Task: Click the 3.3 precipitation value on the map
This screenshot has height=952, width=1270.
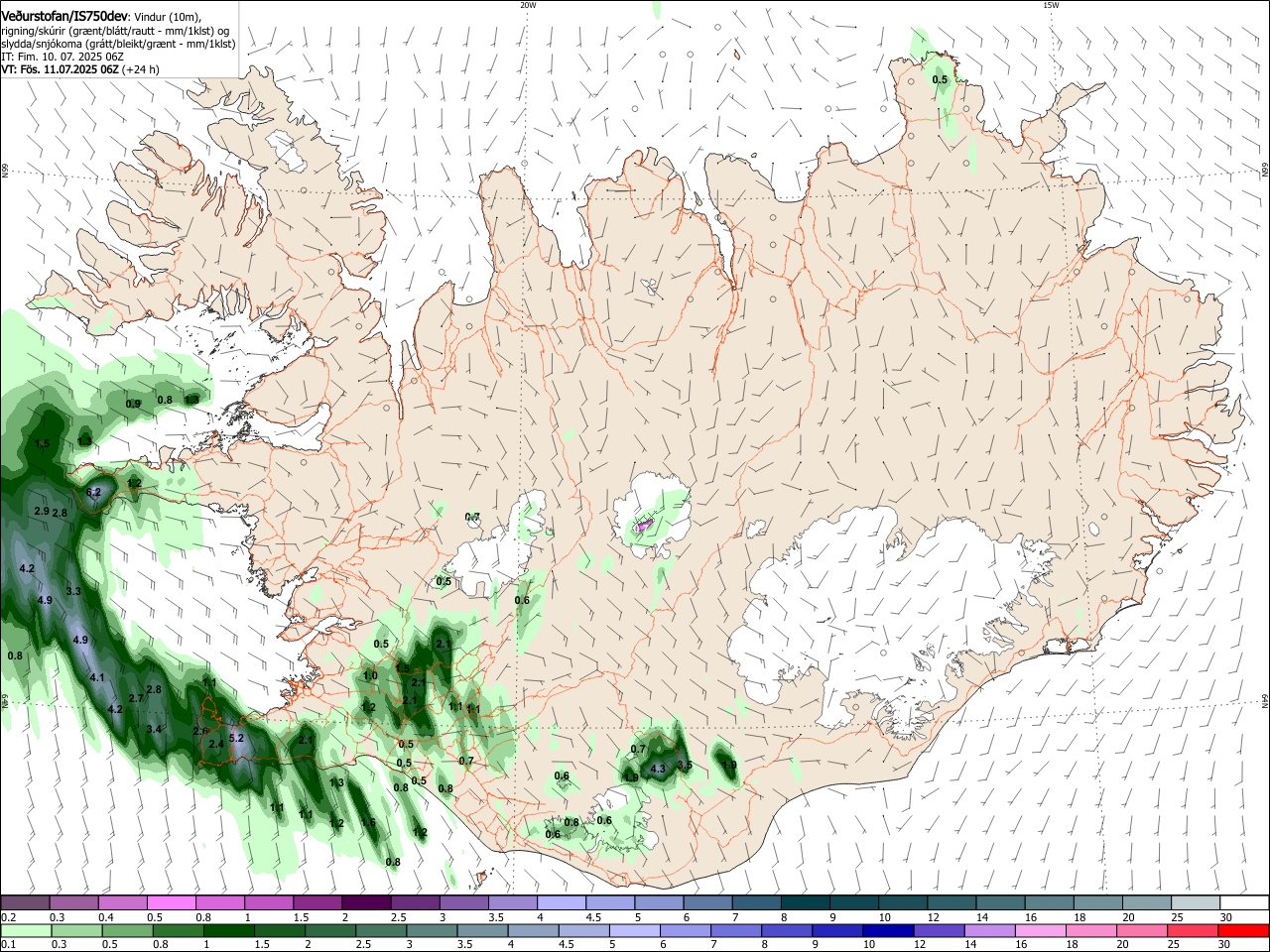Action: 72,591
